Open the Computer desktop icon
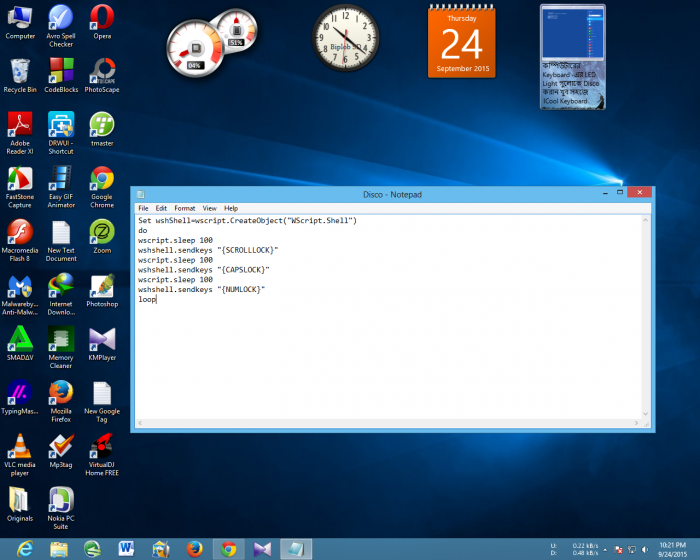 [20, 23]
